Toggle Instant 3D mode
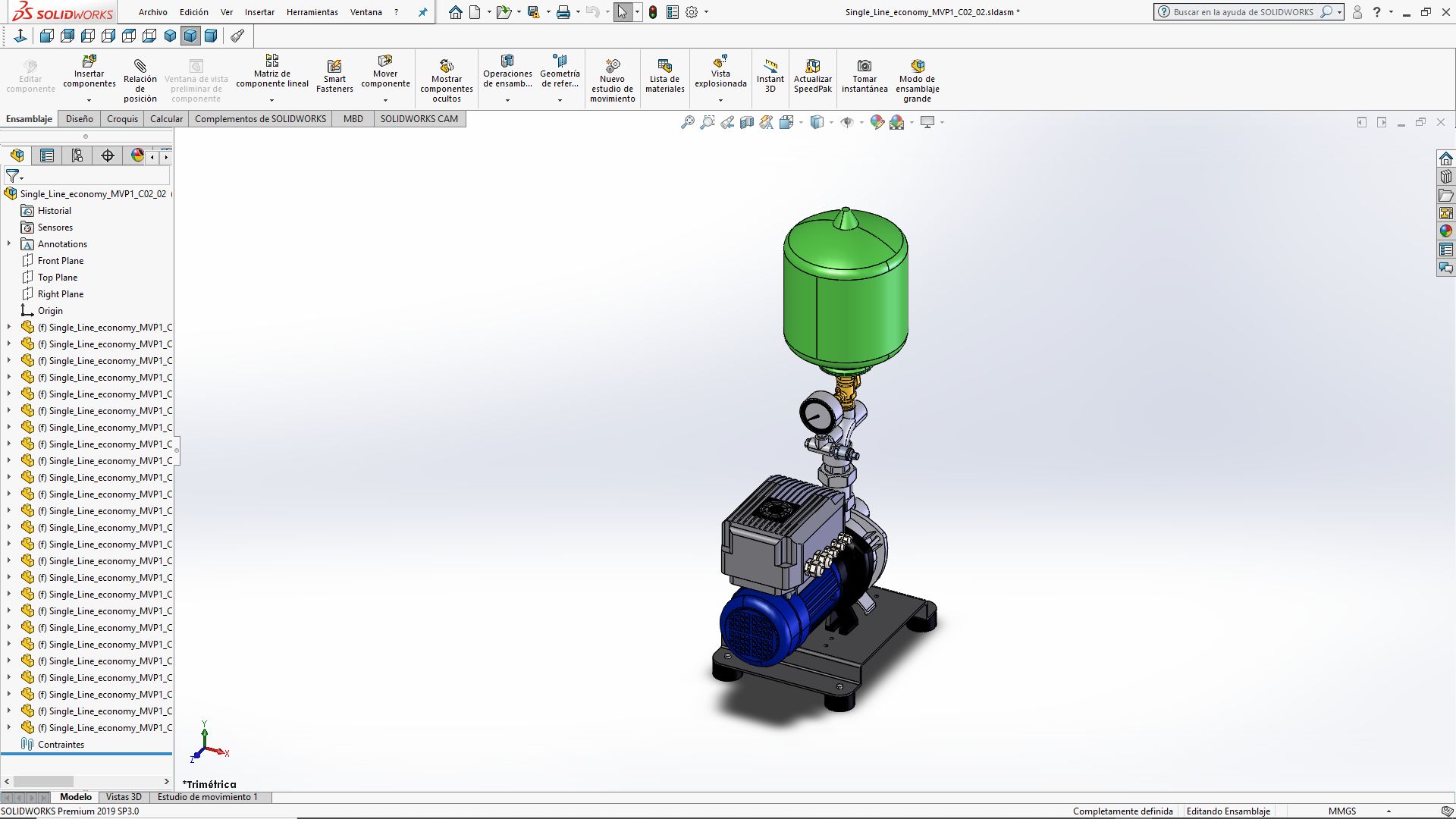The width and height of the screenshot is (1456, 819). pos(770,76)
